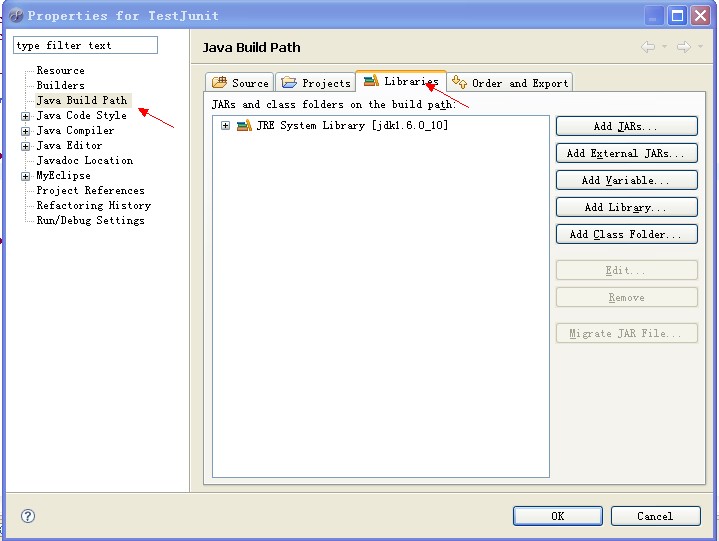Click the Add External JARs button
719x541 pixels.
626,153
